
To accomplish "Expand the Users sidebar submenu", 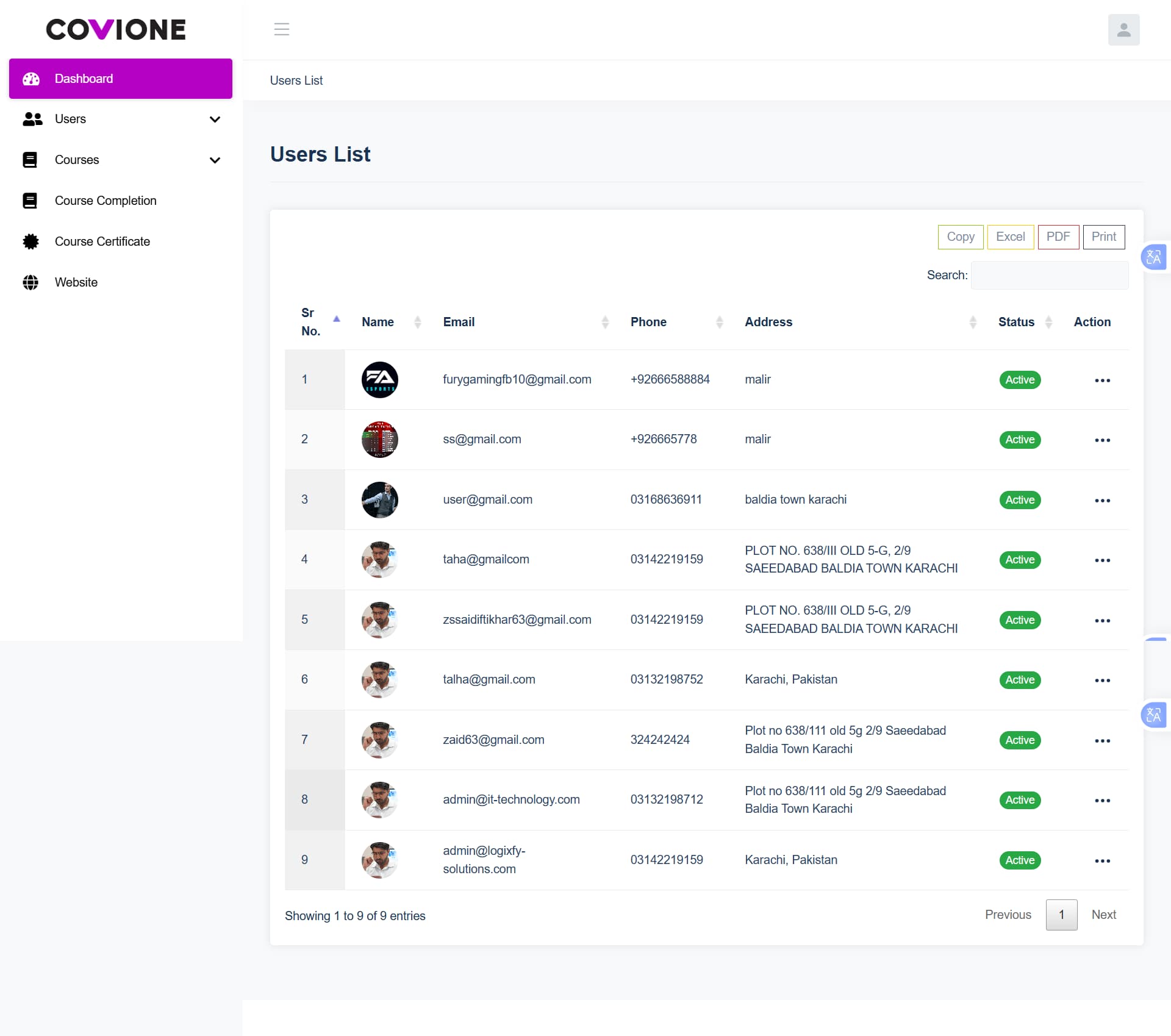I will [215, 120].
